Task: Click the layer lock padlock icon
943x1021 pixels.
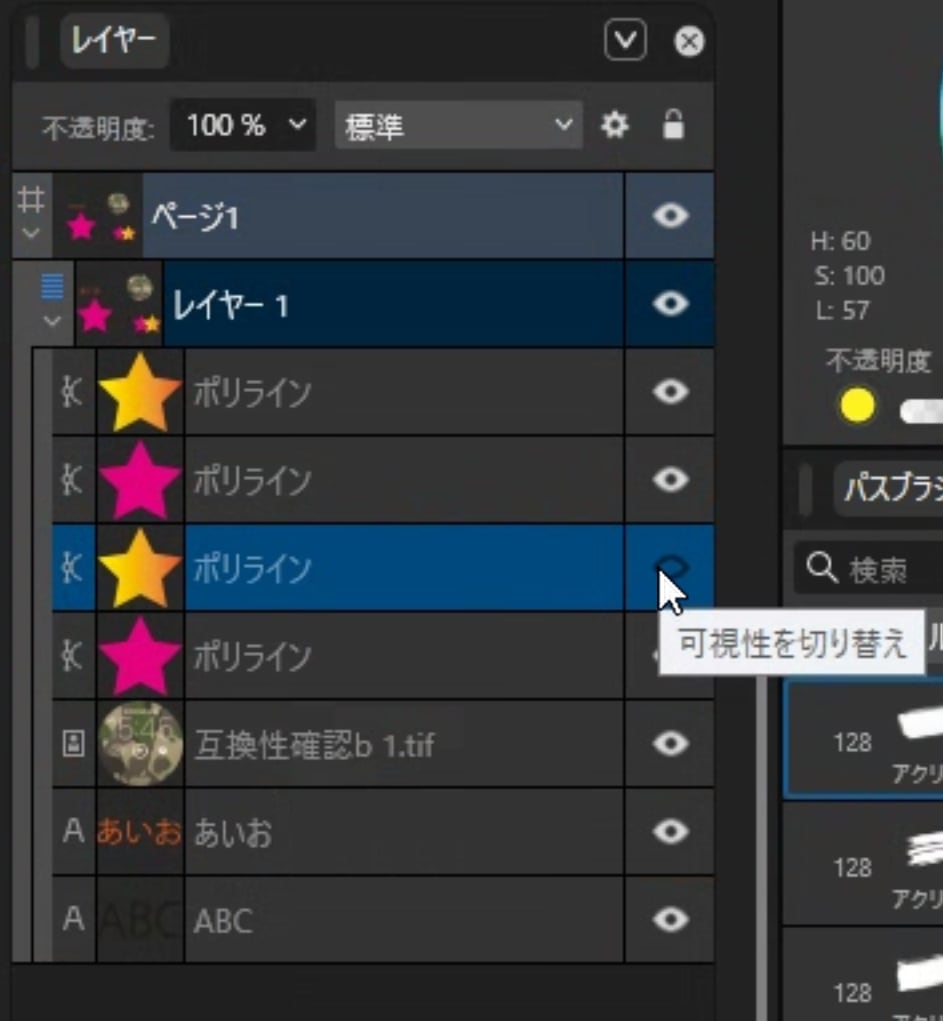Action: 673,125
